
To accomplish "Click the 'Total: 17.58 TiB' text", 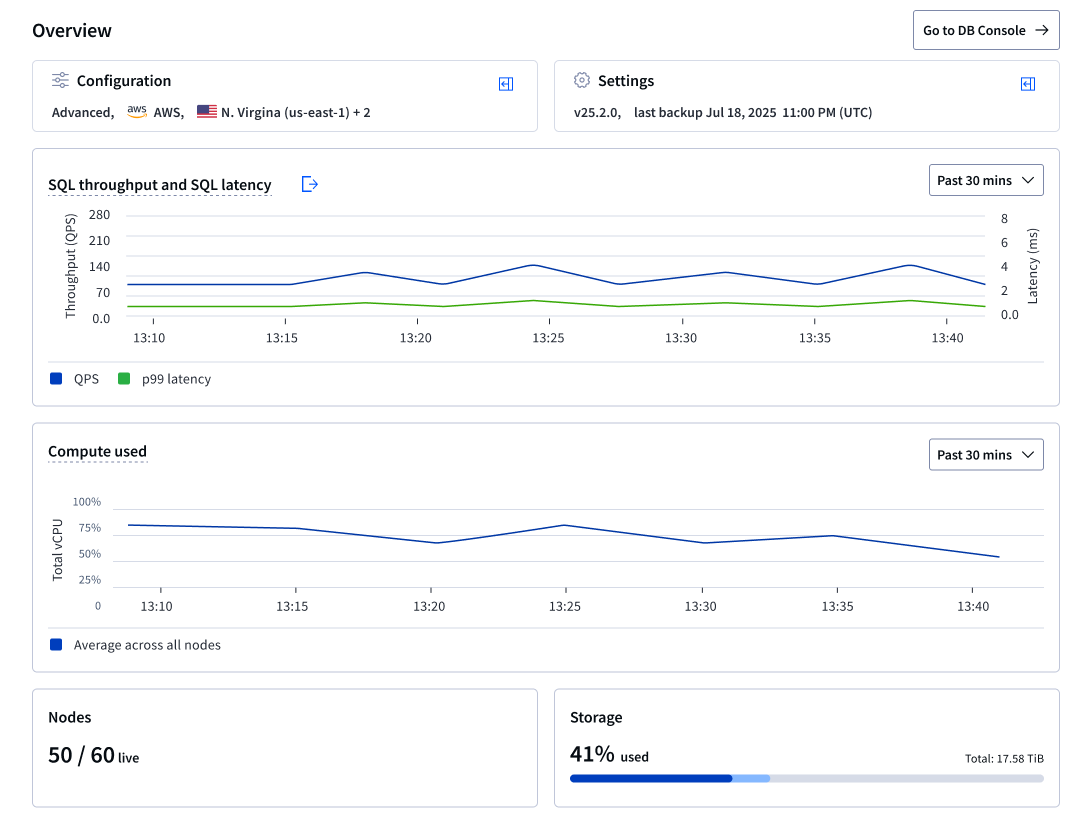I will pos(1004,759).
